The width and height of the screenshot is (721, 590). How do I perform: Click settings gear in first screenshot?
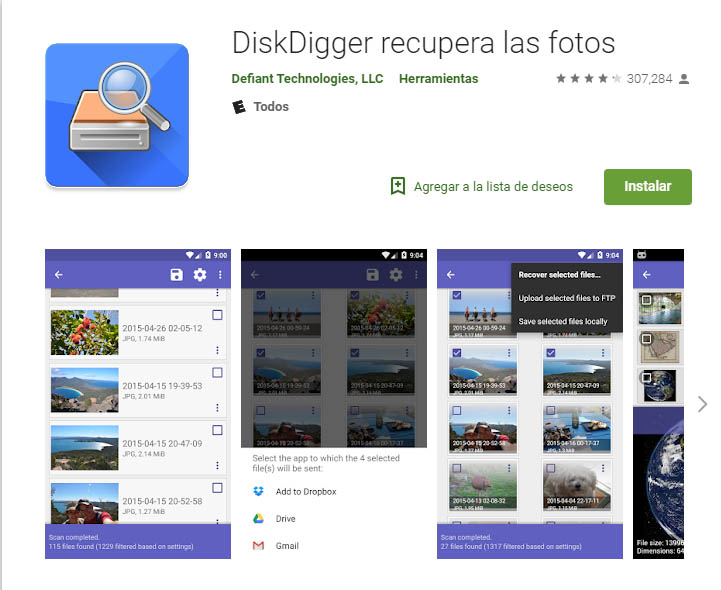coord(200,275)
